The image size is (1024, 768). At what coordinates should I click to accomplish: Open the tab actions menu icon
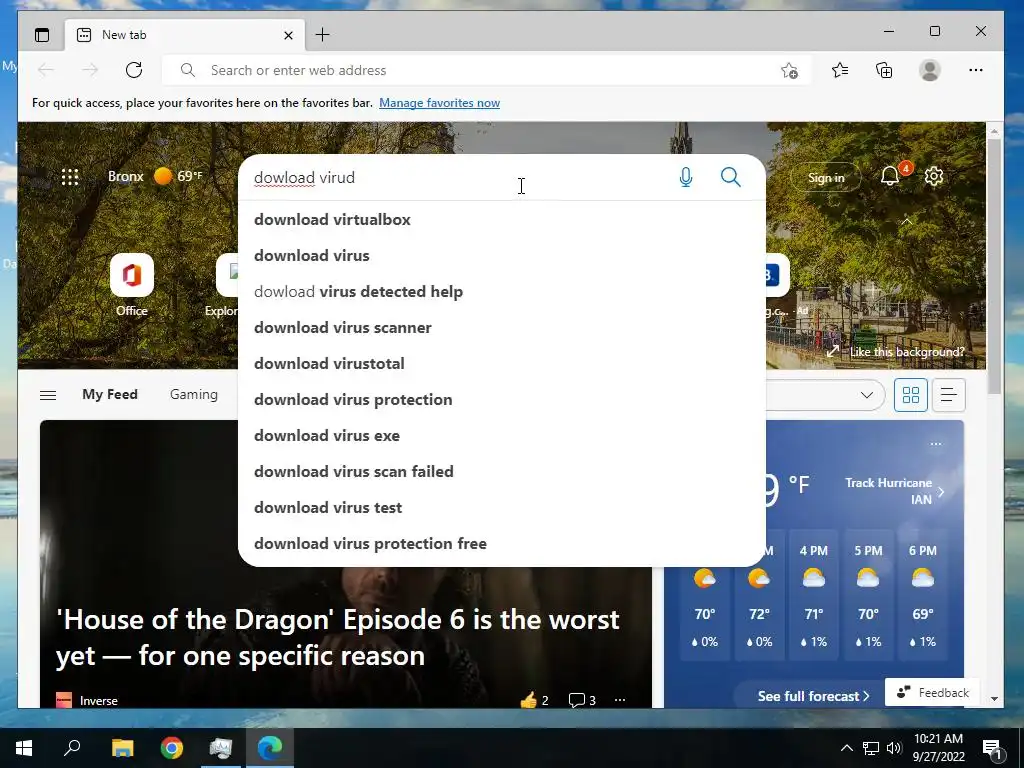42,35
